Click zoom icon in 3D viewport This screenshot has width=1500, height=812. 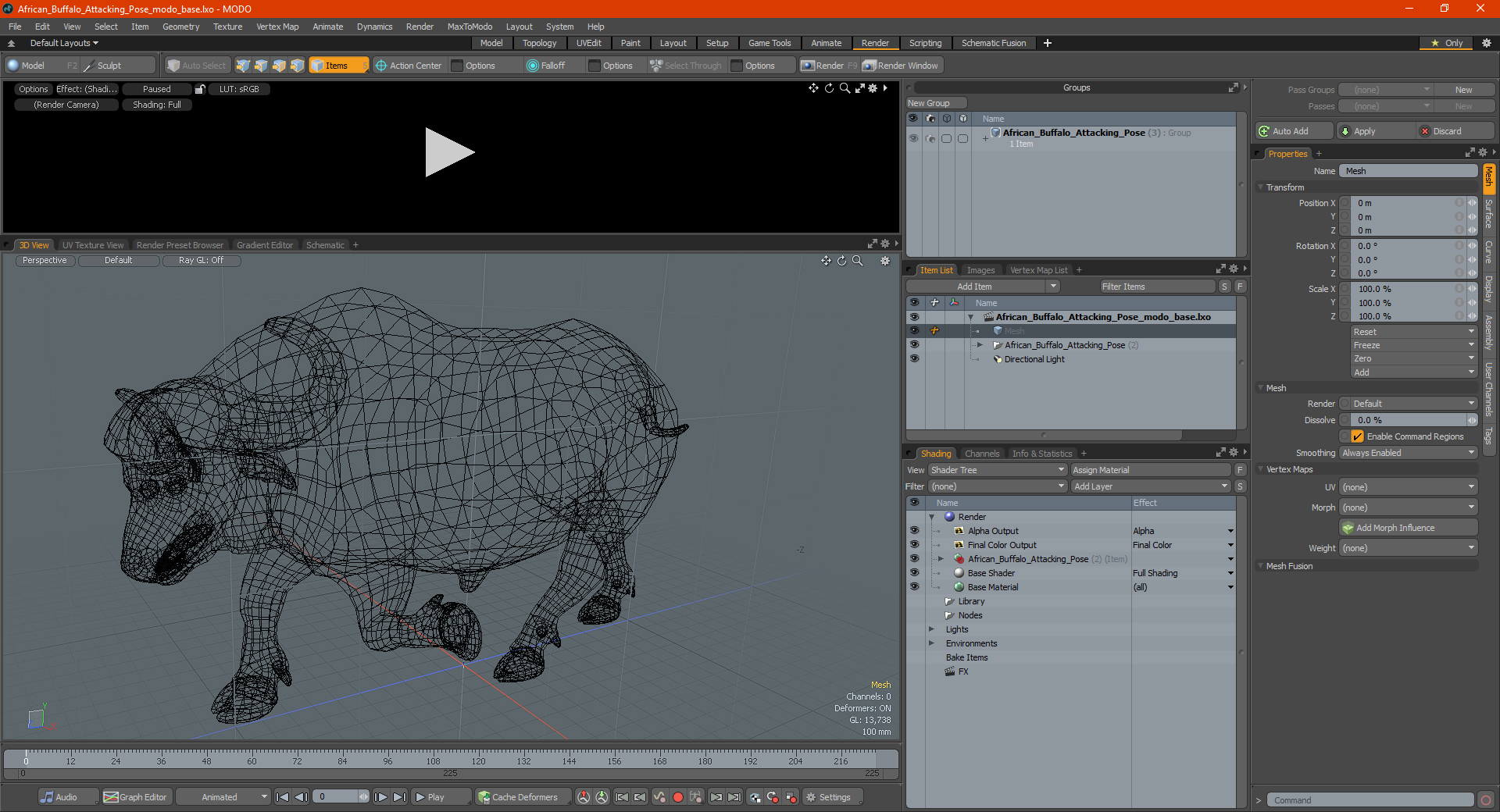click(x=858, y=261)
